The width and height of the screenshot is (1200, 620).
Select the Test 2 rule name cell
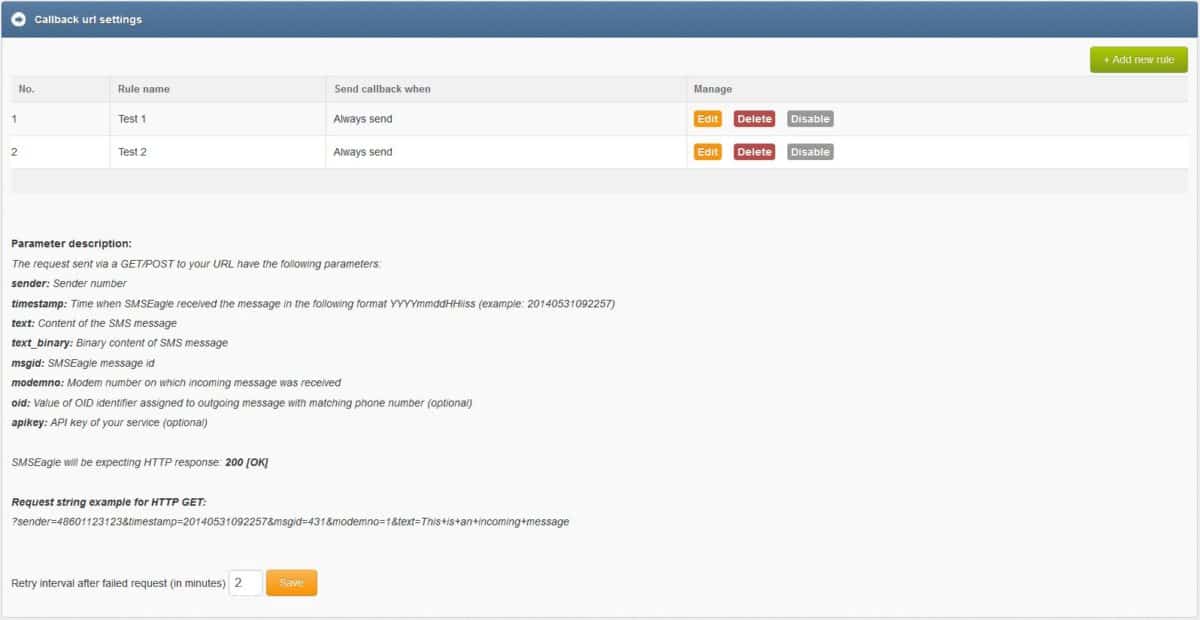coord(132,152)
